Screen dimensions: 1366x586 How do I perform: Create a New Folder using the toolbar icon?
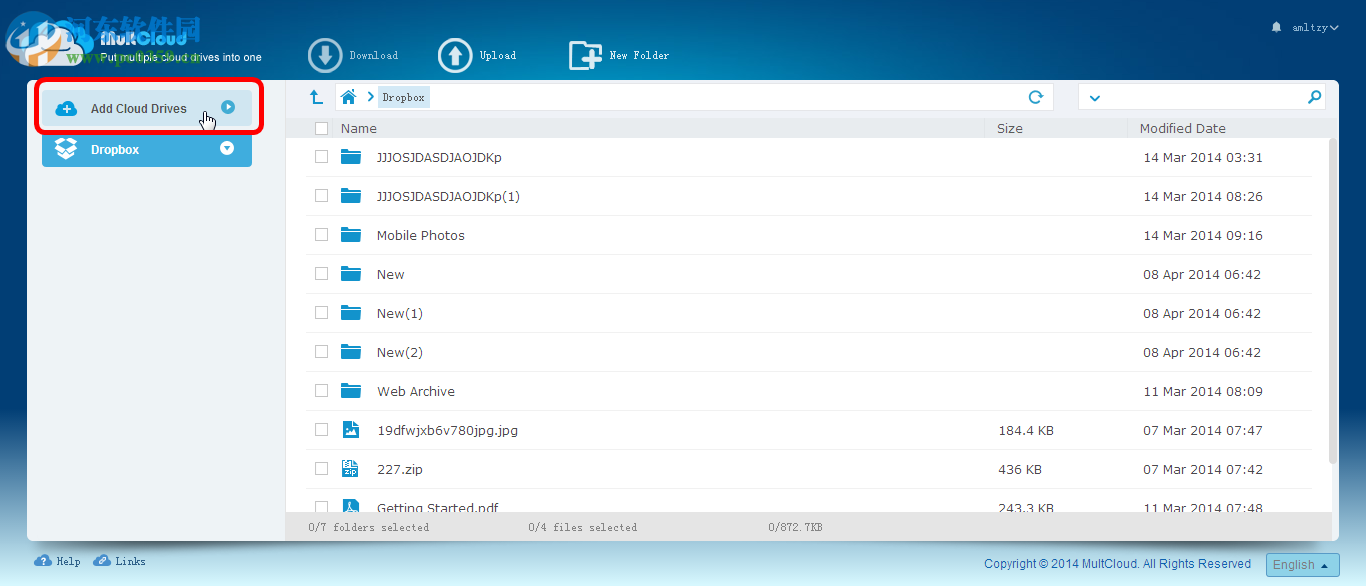point(585,55)
